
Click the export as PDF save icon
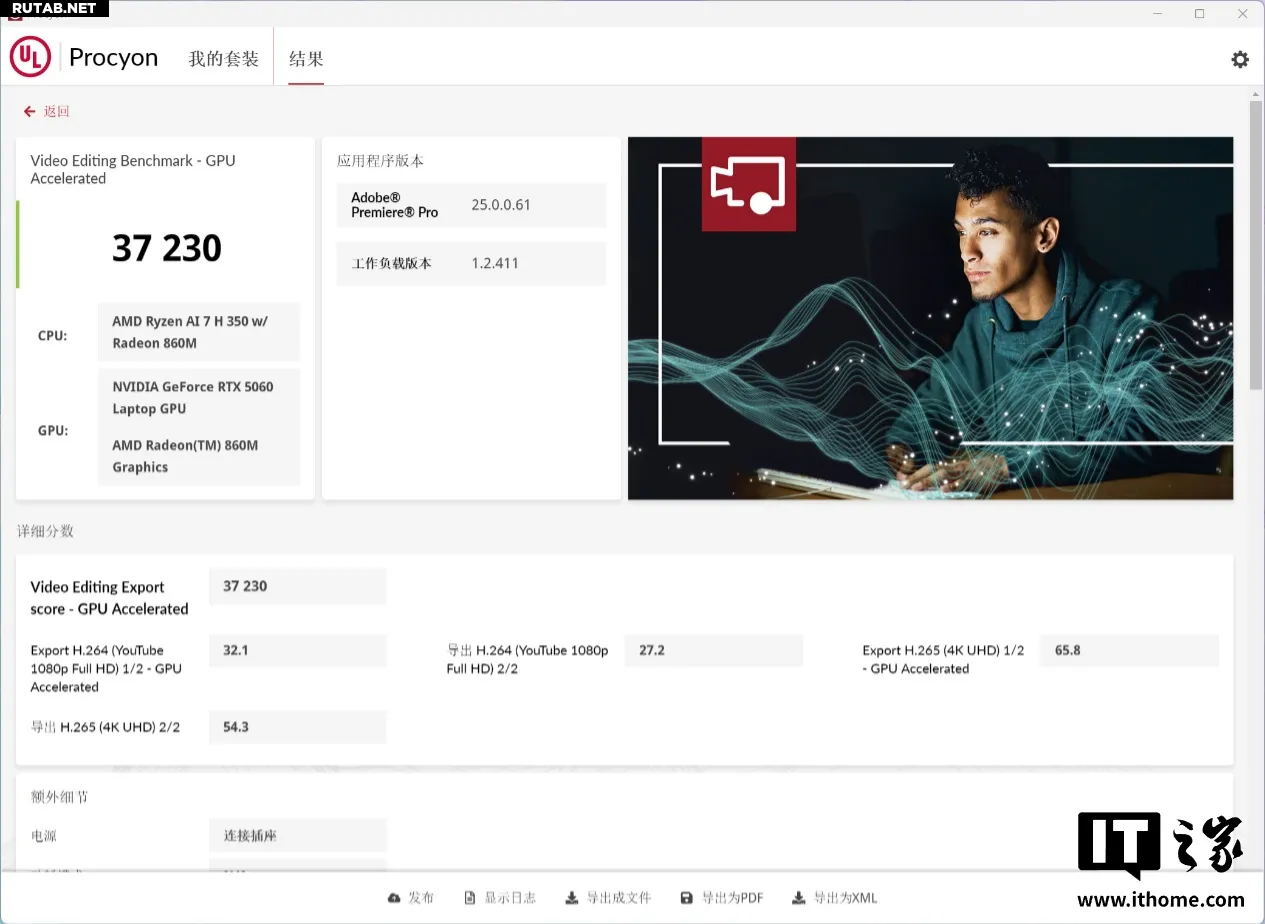coord(686,898)
